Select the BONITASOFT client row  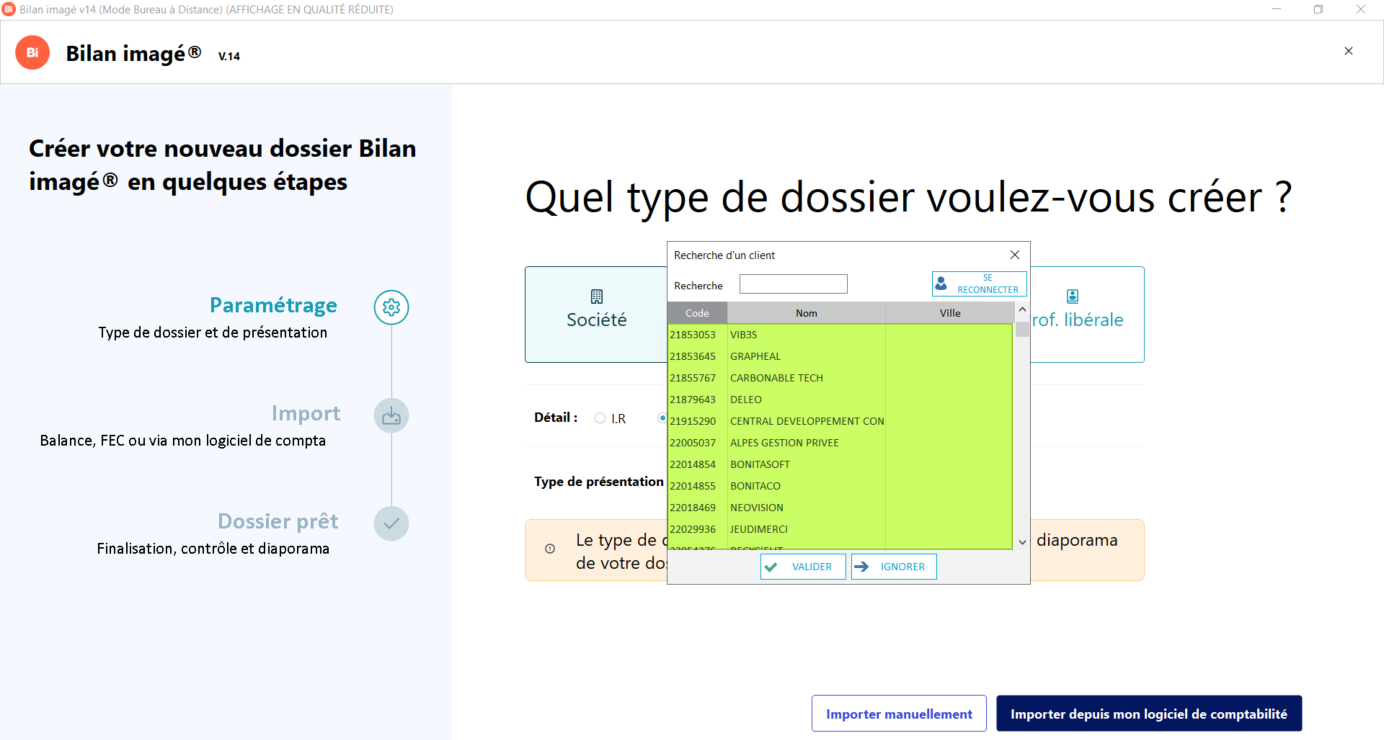[805, 464]
